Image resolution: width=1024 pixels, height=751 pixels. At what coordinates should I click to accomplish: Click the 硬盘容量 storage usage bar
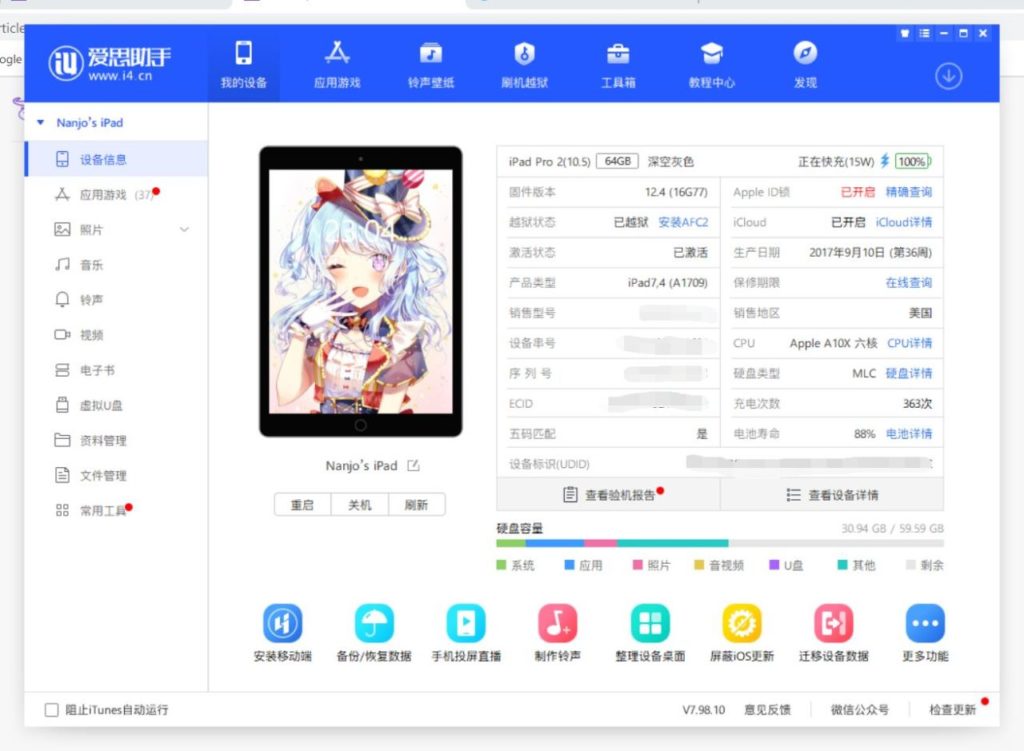tap(719, 543)
